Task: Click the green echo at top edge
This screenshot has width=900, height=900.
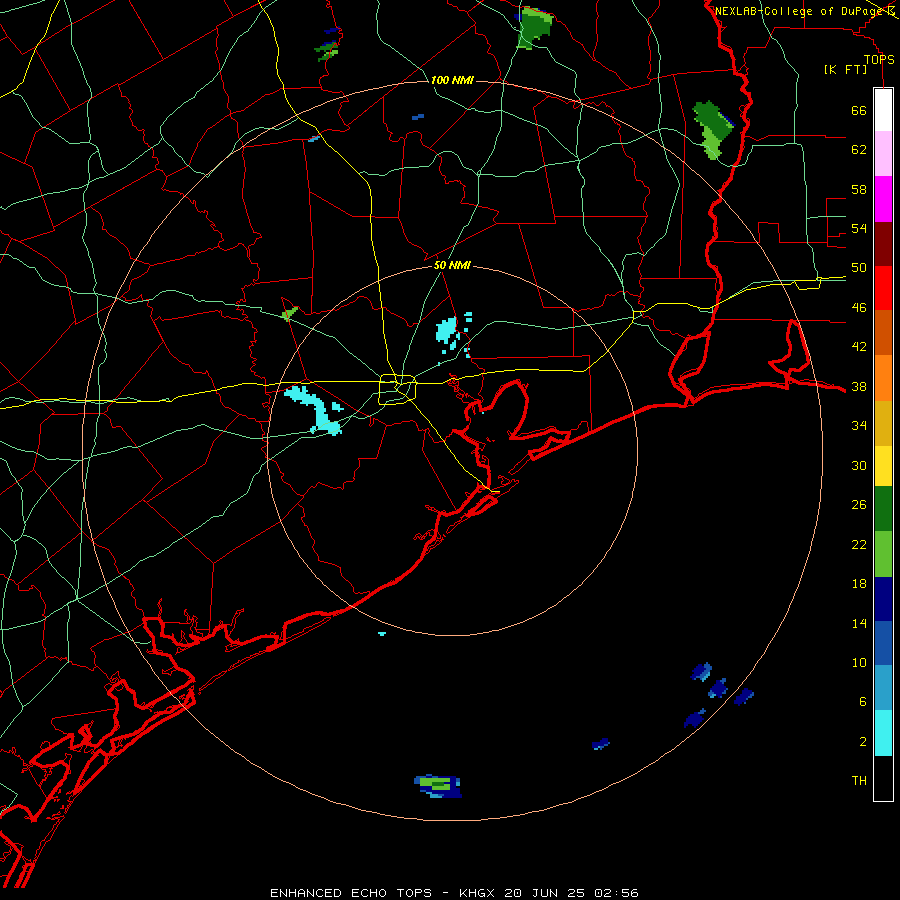Action: point(534,28)
